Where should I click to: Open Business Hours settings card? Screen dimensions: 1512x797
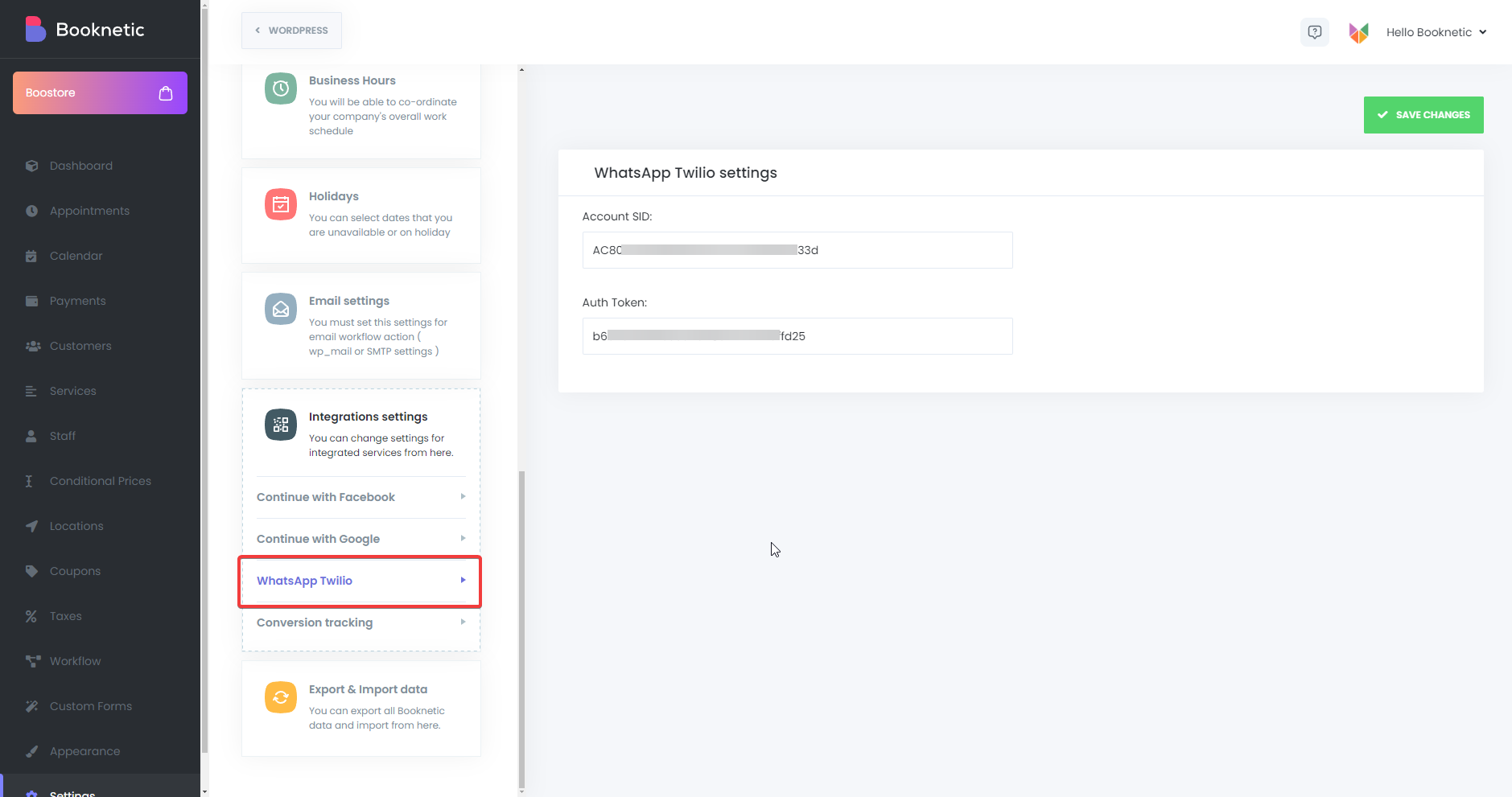pyautogui.click(x=361, y=111)
